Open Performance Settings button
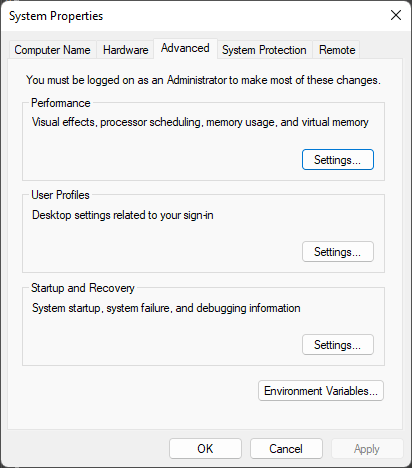The height and width of the screenshot is (468, 412). [x=338, y=160]
